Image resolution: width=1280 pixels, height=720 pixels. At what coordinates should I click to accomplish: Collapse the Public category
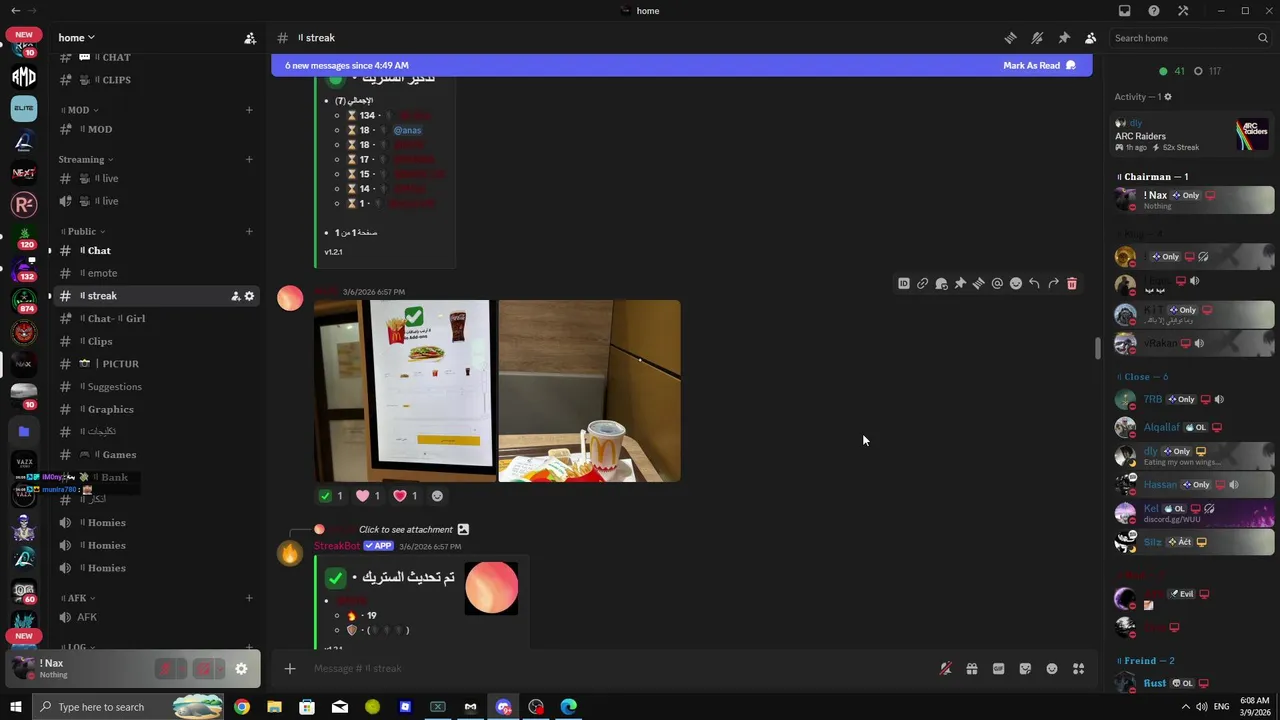point(82,232)
